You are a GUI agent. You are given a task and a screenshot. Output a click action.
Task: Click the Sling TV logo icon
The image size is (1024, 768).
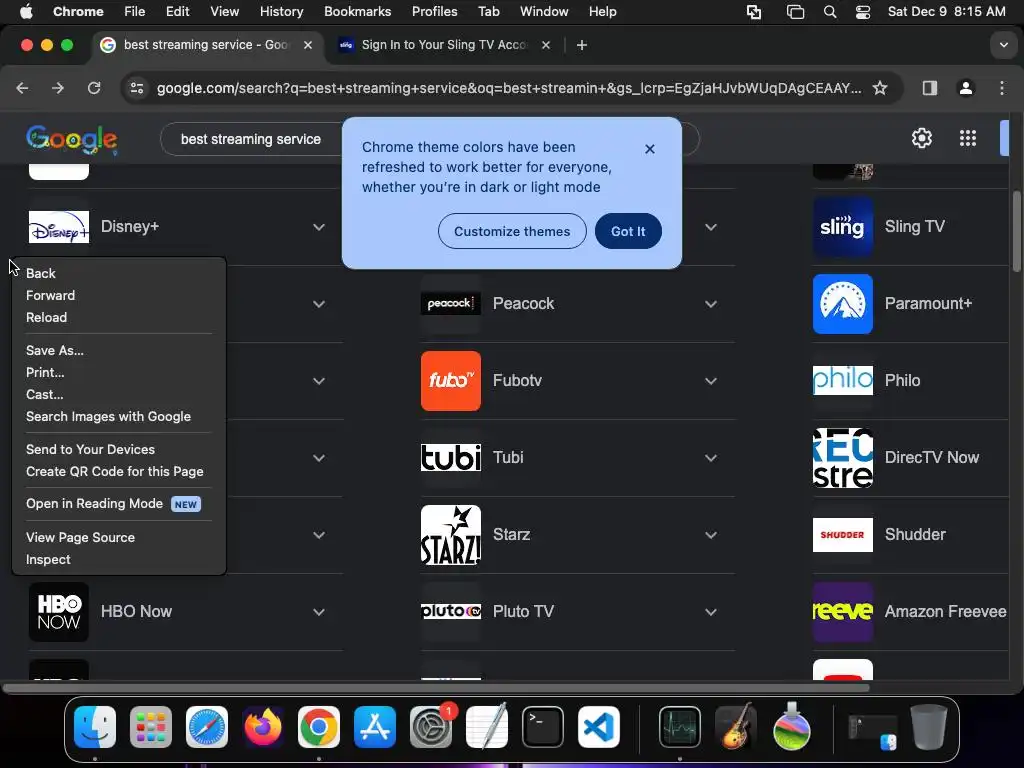(842, 227)
